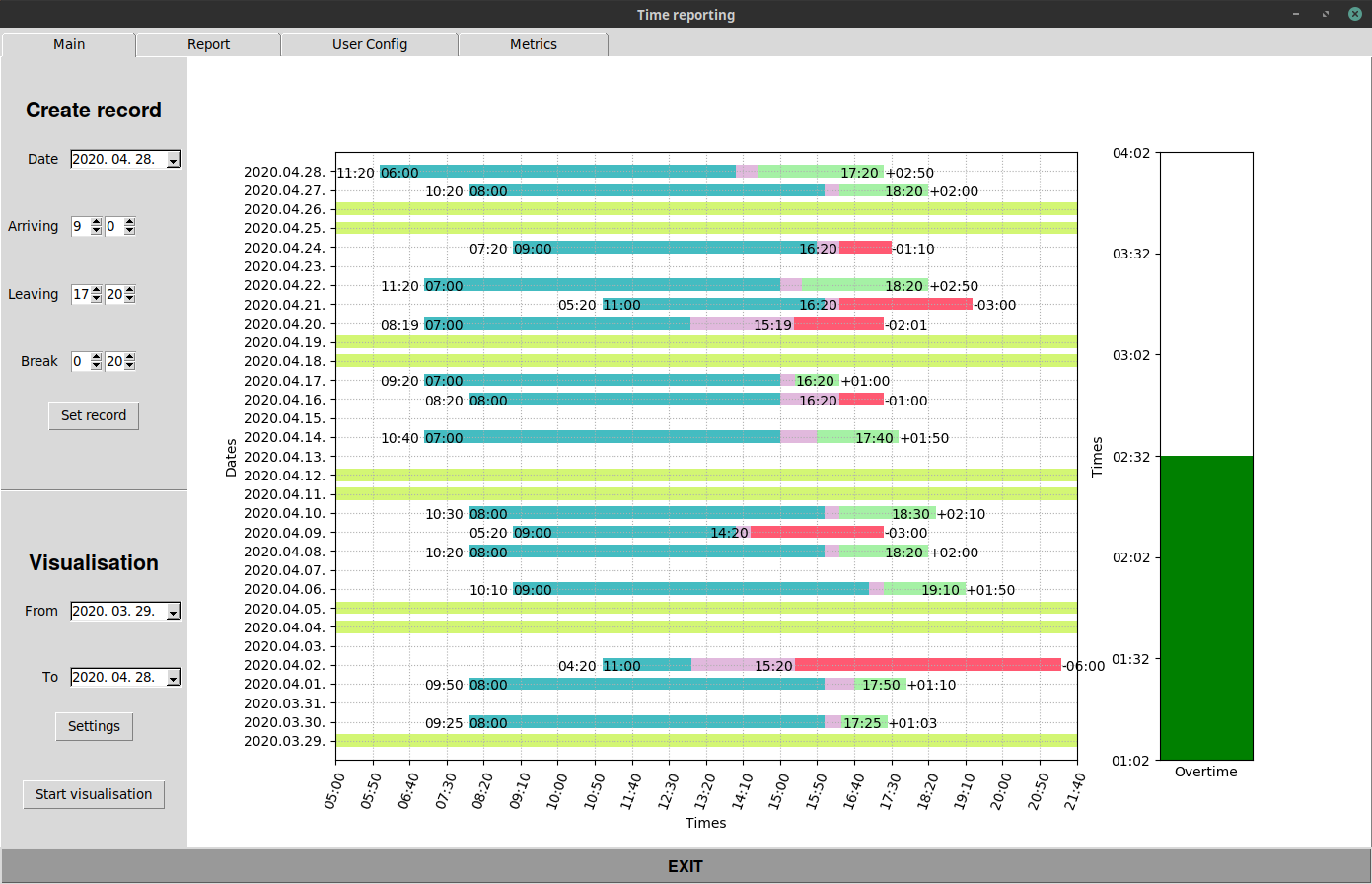
Task: Click the yellow weekend band for 2020.04.26.
Action: [x=706, y=209]
